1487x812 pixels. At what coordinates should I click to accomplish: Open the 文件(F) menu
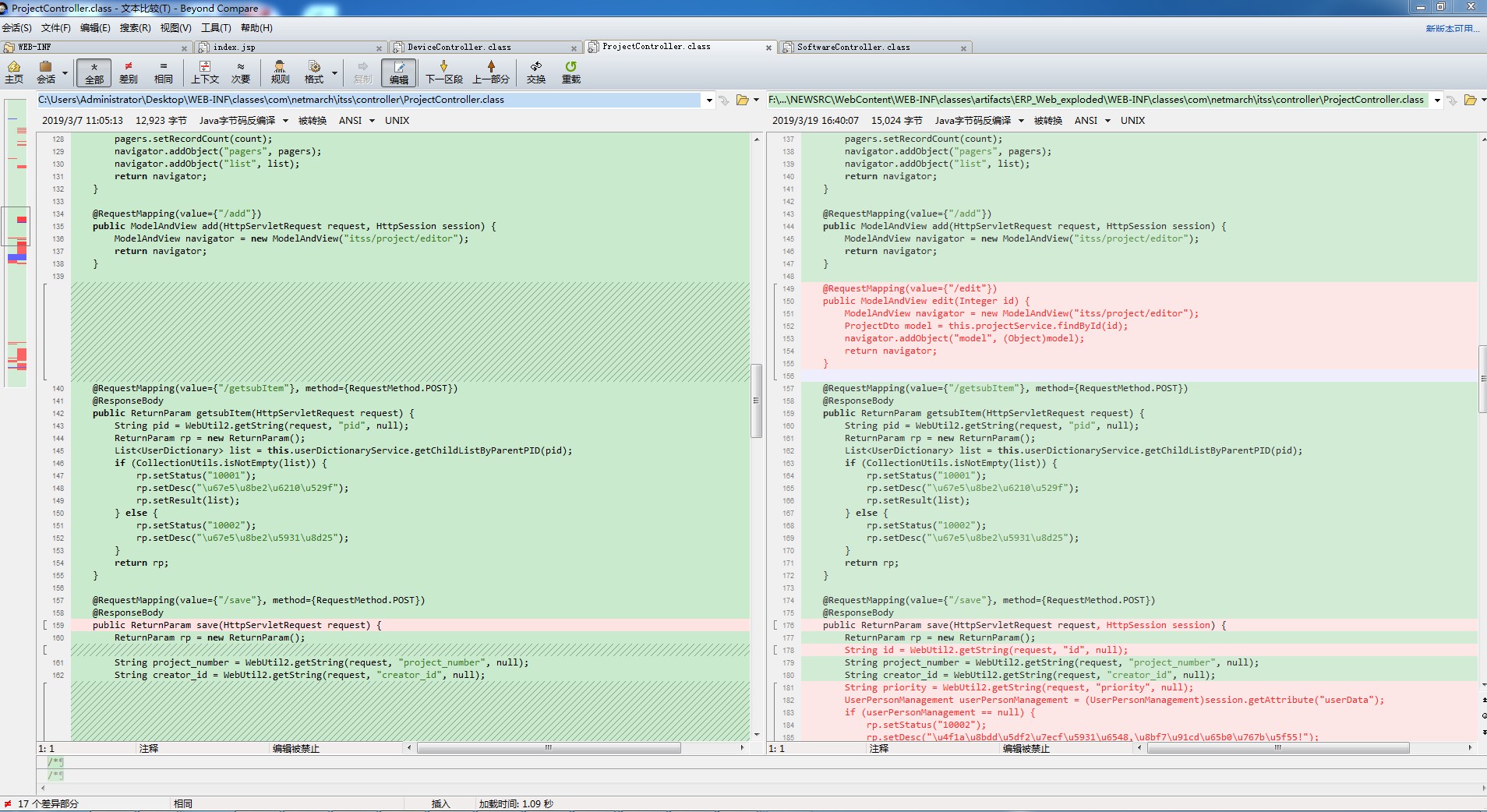(x=56, y=28)
